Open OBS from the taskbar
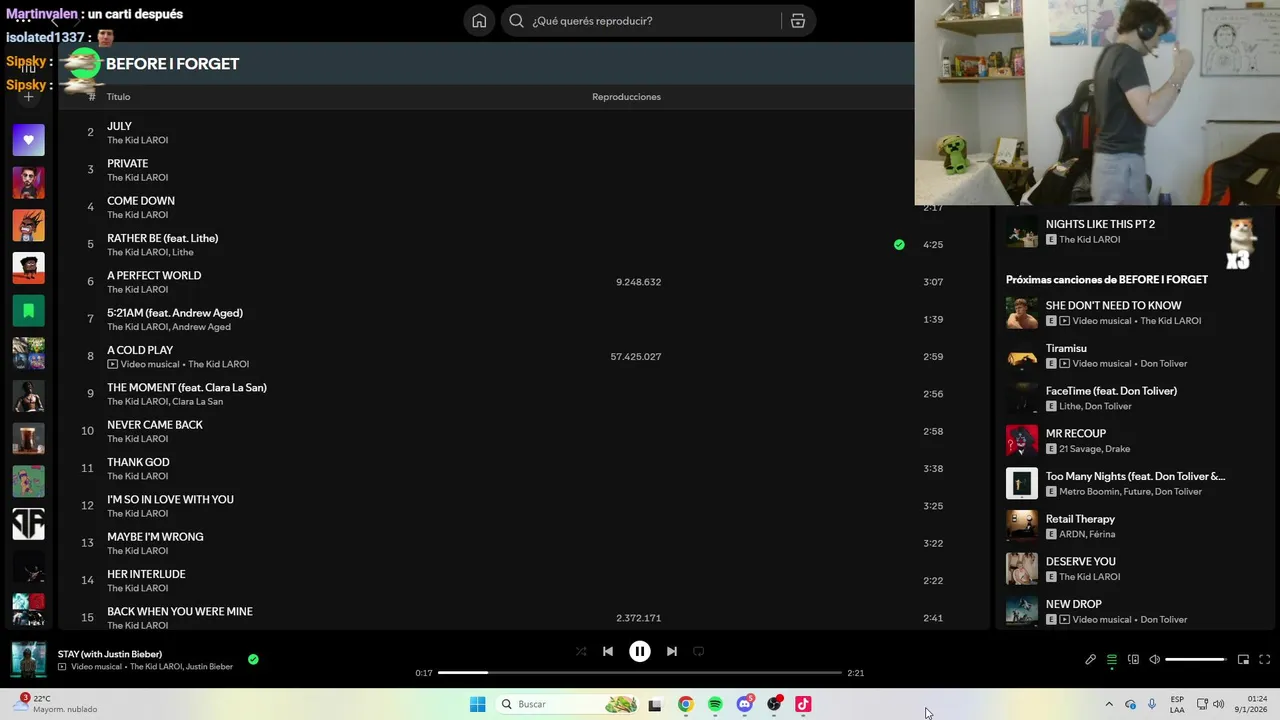Image resolution: width=1280 pixels, height=720 pixels. (774, 704)
